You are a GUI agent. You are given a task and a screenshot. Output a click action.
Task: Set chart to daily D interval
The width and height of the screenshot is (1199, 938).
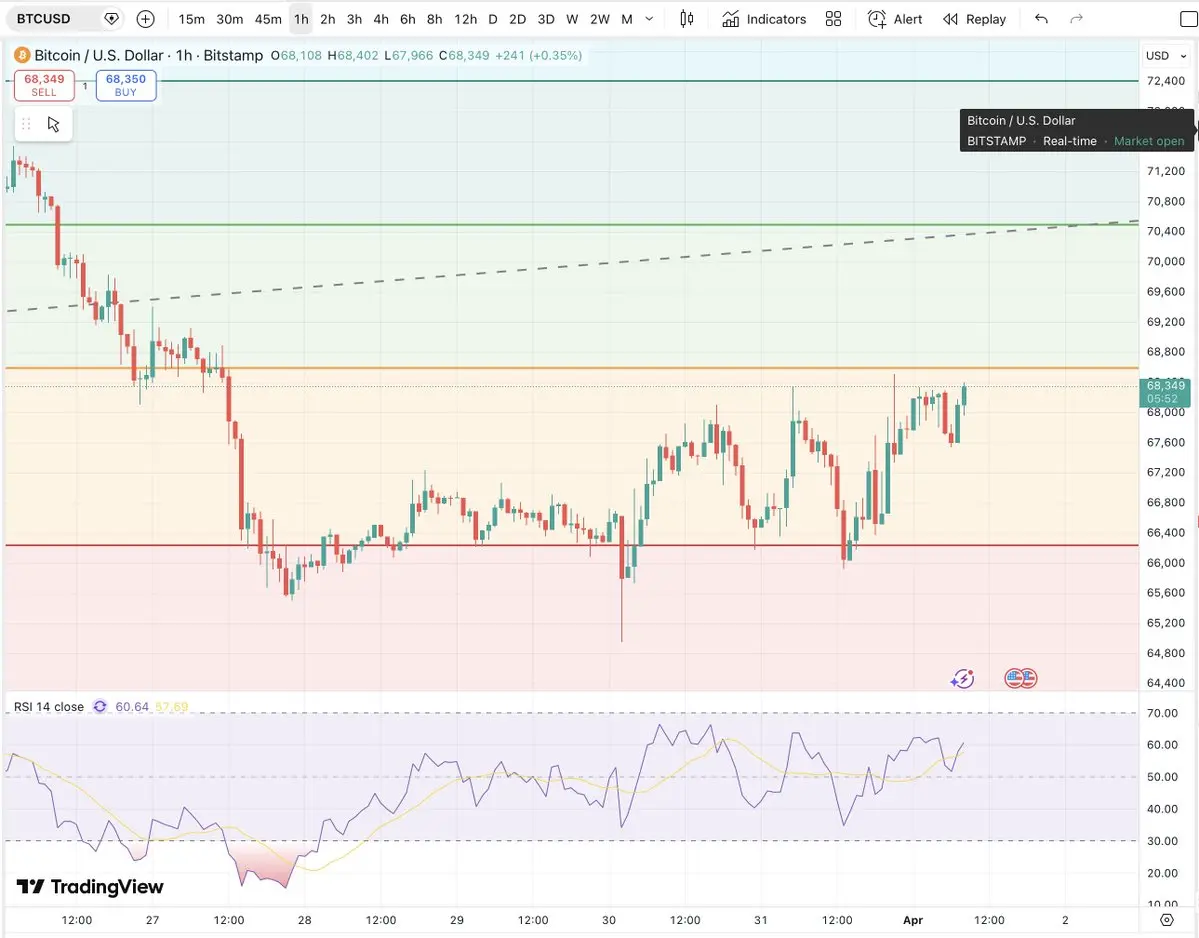(x=492, y=19)
